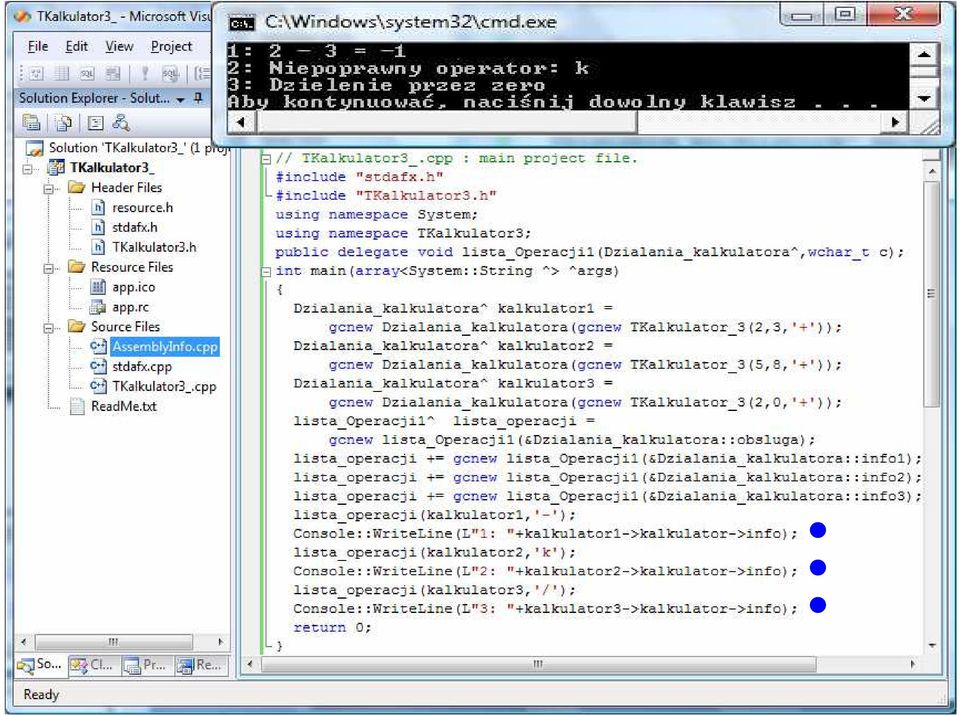This screenshot has height=716, width=960.
Task: Click the 'lista_operacji(kalkulator2,'k');' line
Action: pyautogui.click(x=435, y=553)
